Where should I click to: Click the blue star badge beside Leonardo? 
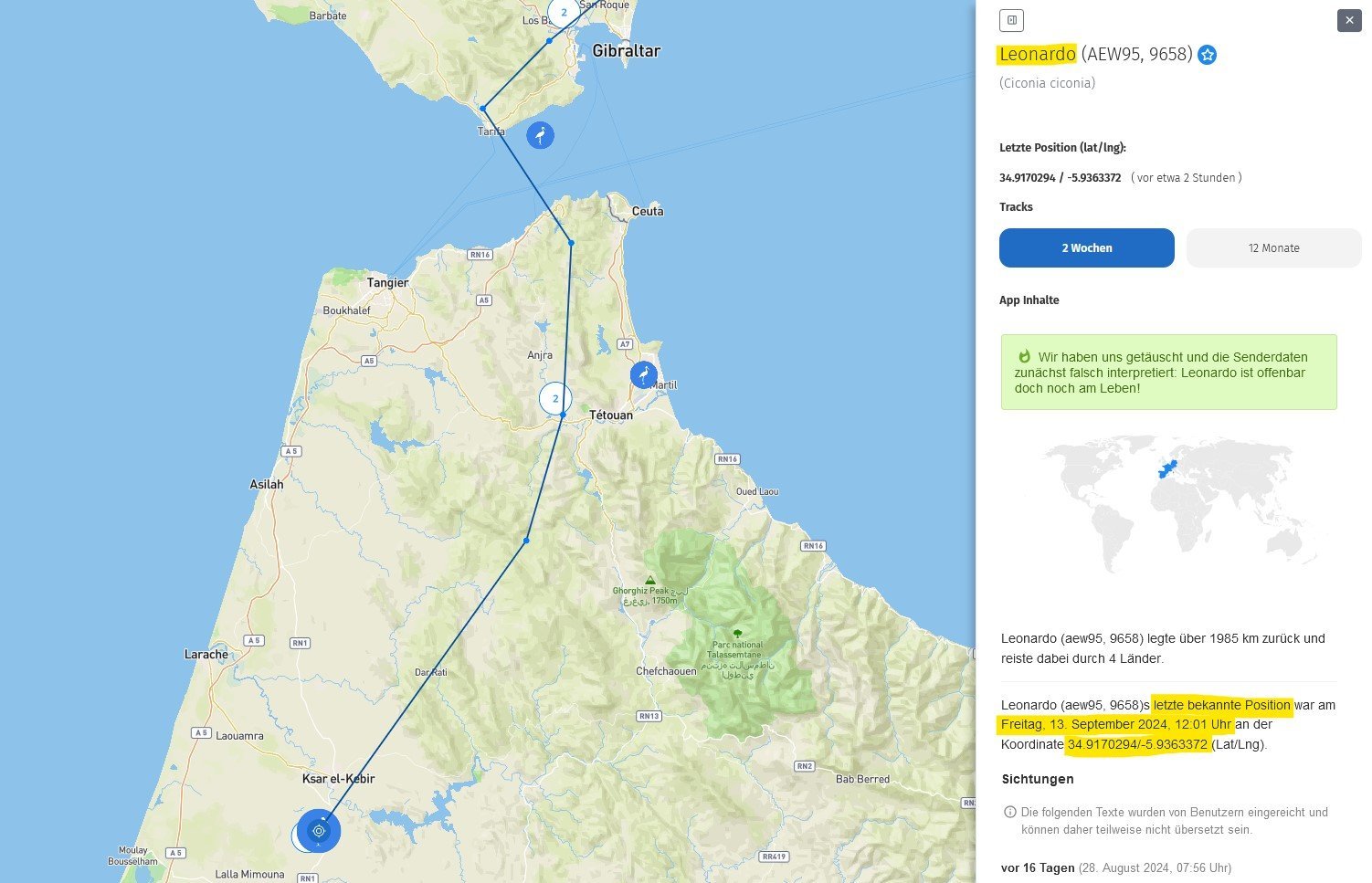[1207, 55]
